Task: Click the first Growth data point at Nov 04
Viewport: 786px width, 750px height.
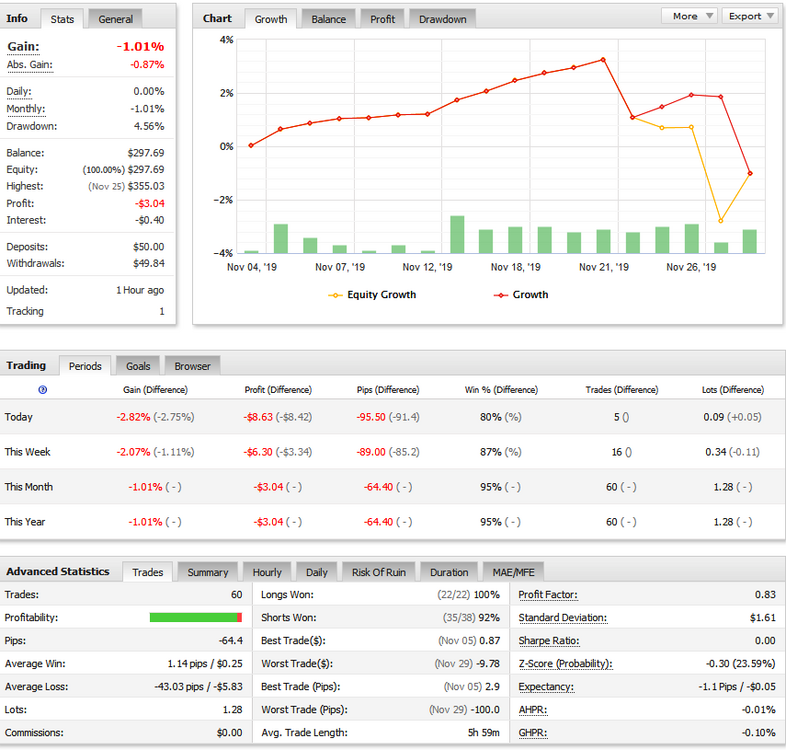Action: [251, 146]
